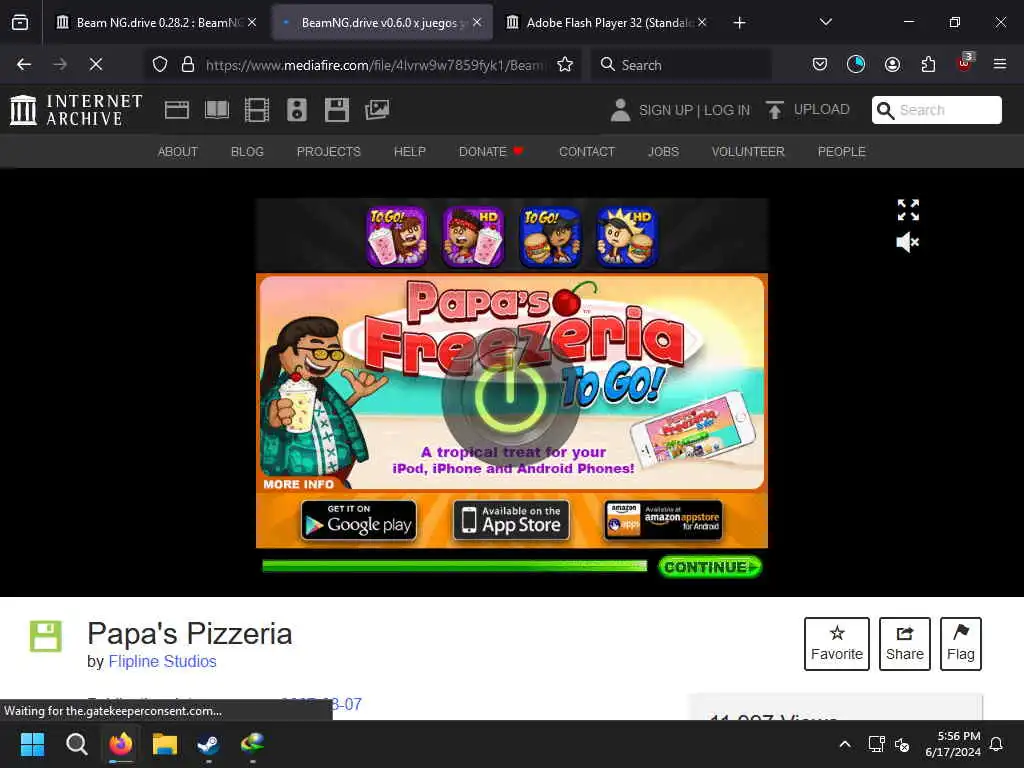Click the green power button overlay

coord(510,398)
